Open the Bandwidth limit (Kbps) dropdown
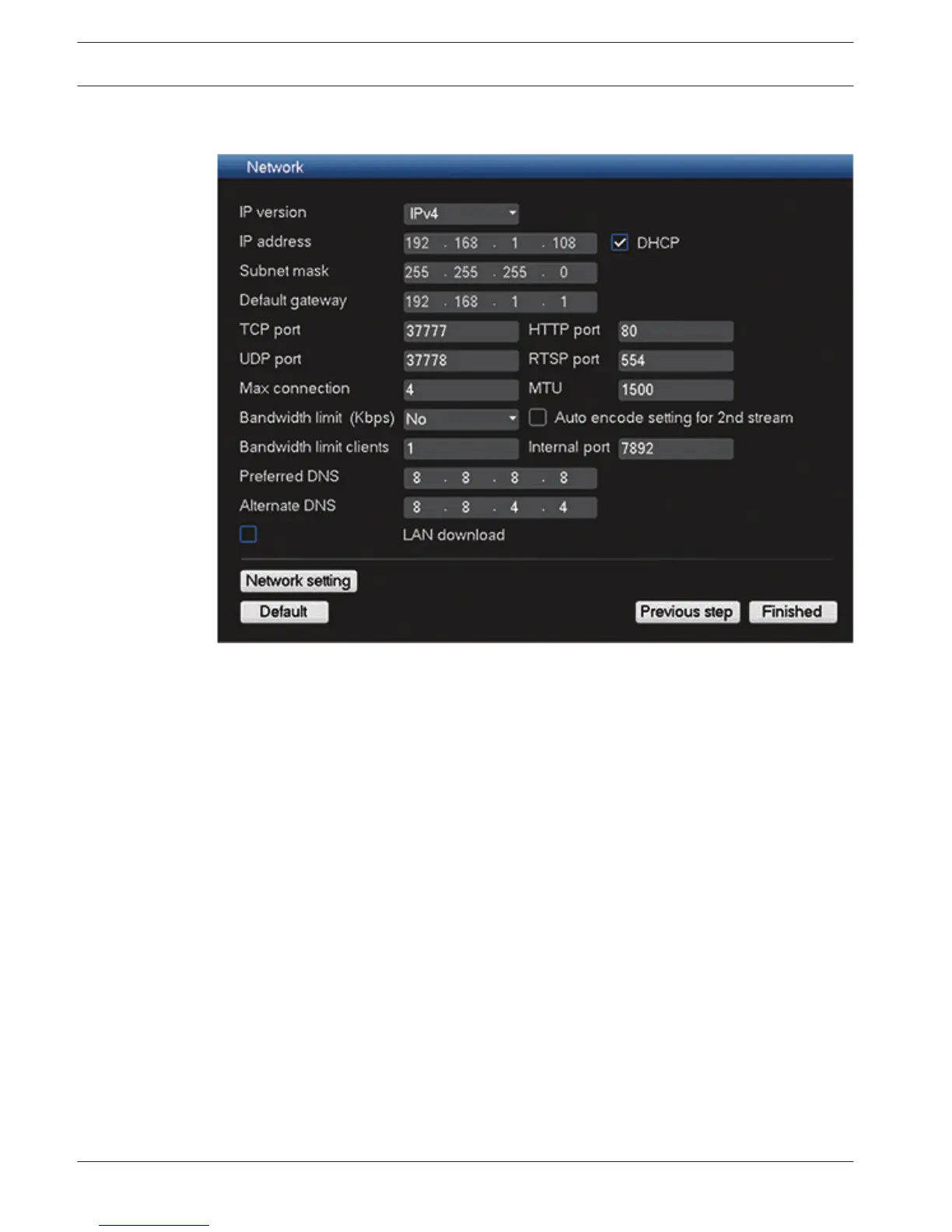Screen dimensions: 952x1232 click(461, 419)
